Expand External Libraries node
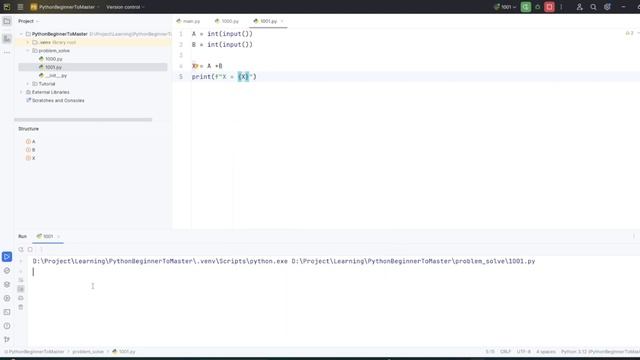The width and height of the screenshot is (640, 360). [x=21, y=92]
